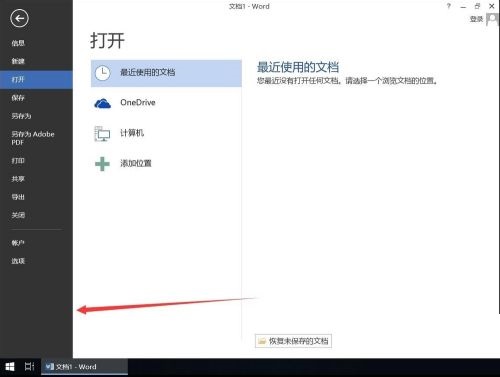Click the Word help question mark
The height and width of the screenshot is (377, 500).
pos(449,6)
